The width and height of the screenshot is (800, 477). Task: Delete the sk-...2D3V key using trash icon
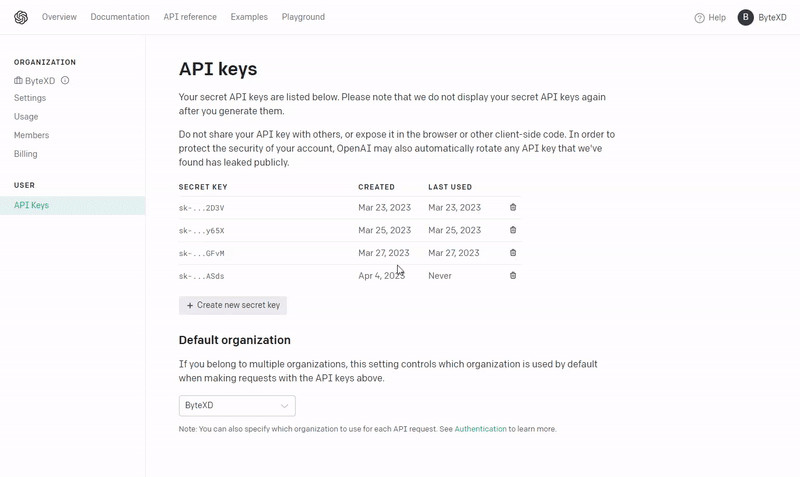click(513, 207)
